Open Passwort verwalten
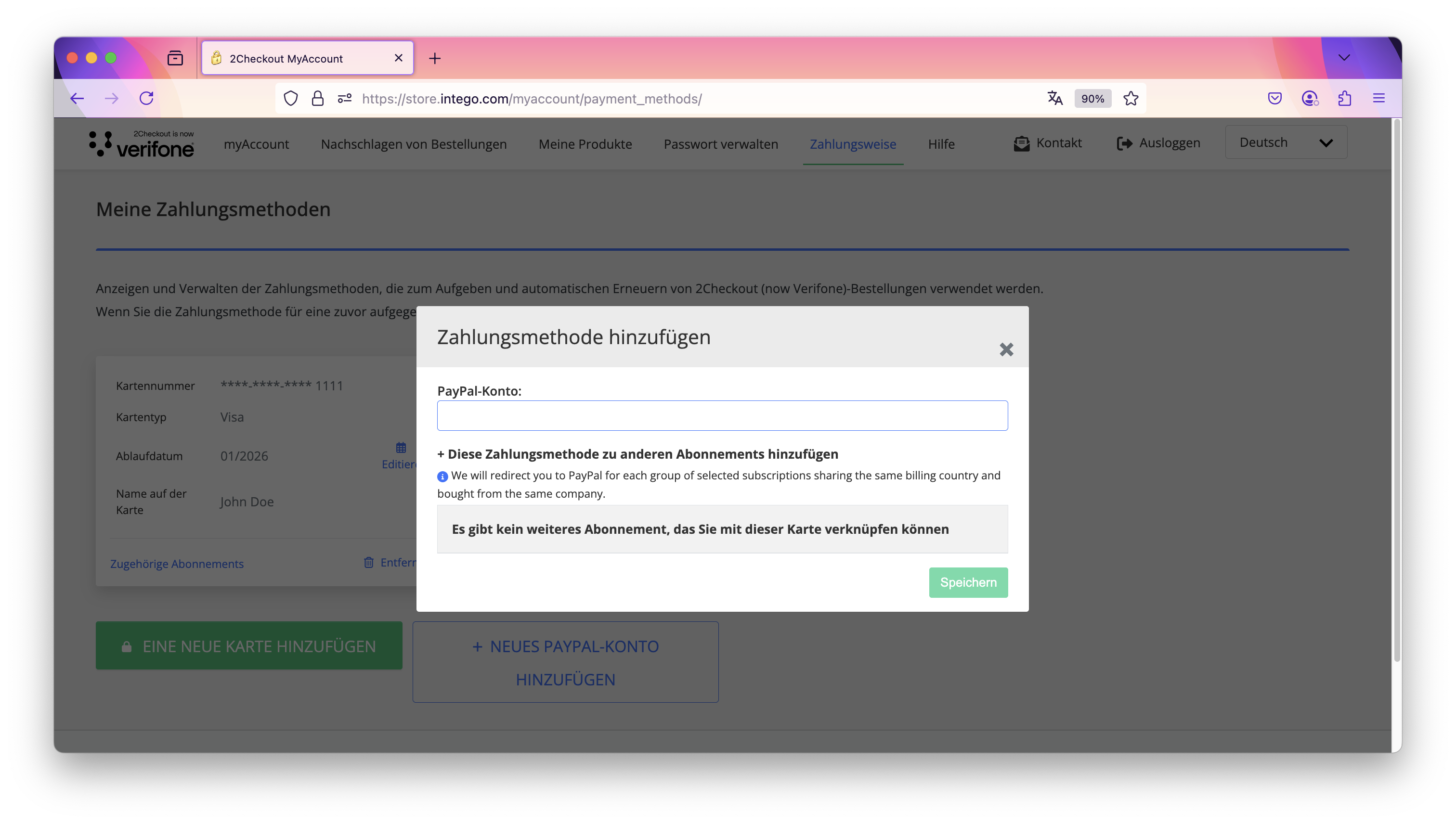Screen dimensions: 1456x824 coord(721,144)
